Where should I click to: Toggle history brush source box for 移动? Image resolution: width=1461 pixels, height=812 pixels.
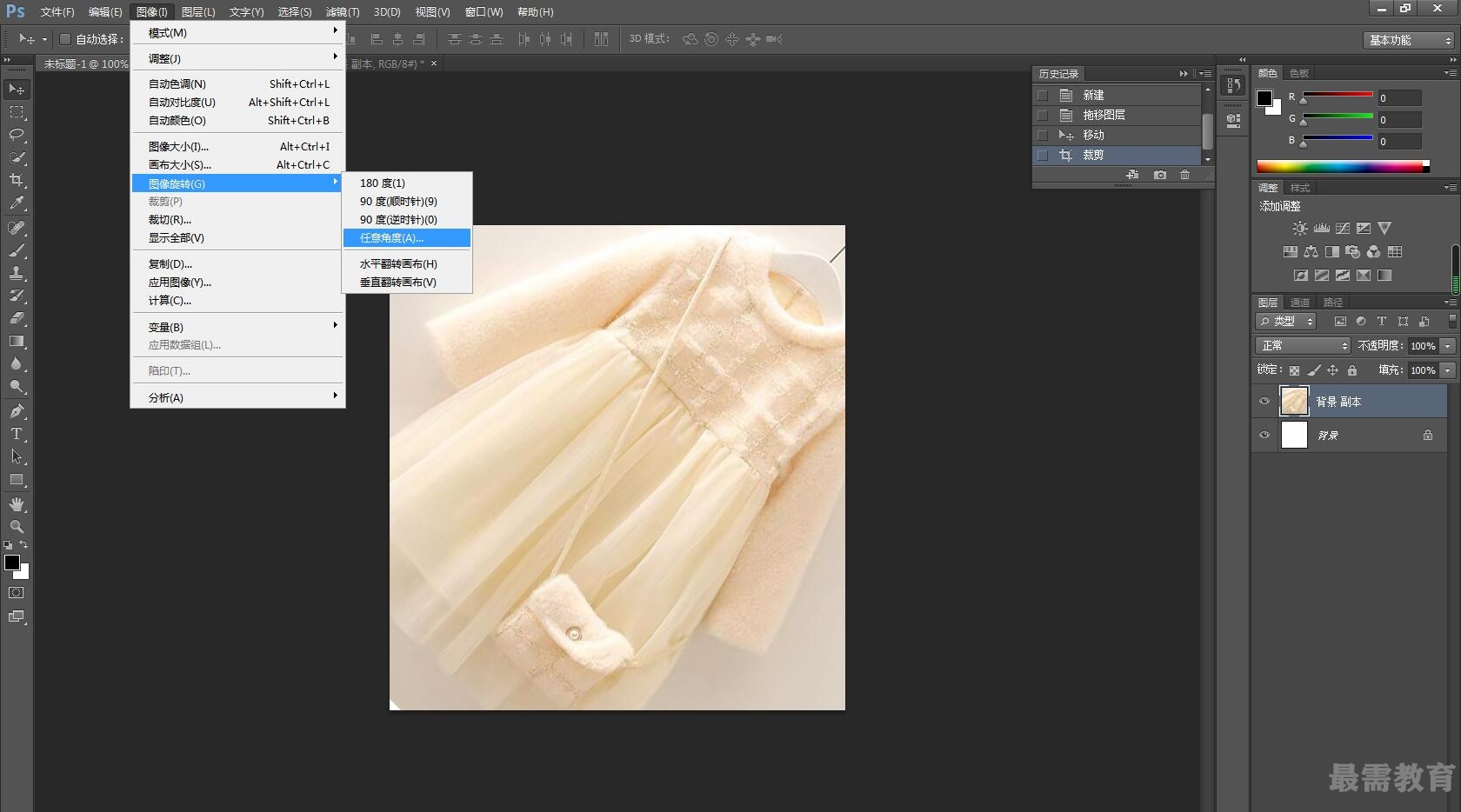point(1043,135)
